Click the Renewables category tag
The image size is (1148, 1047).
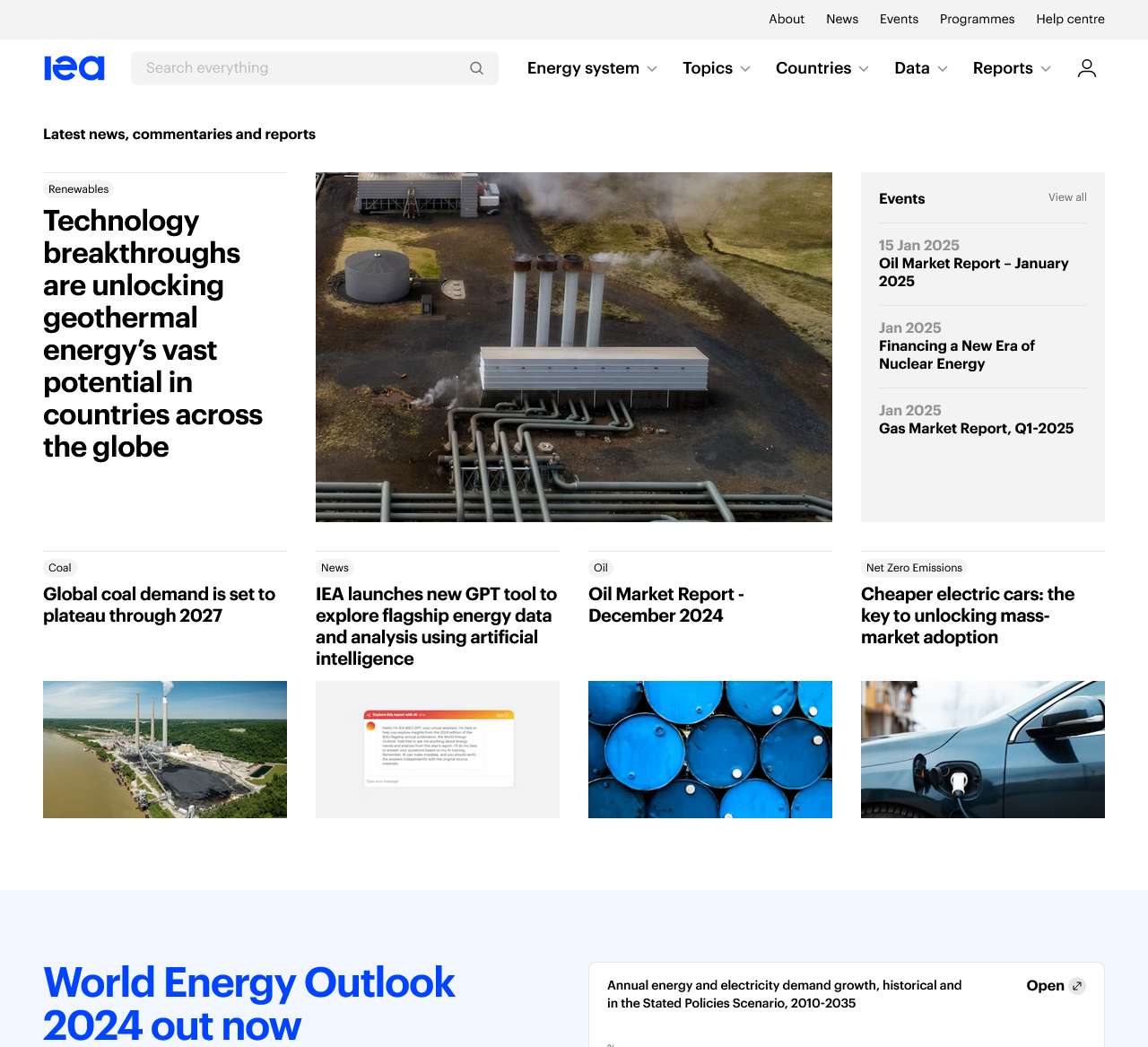pyautogui.click(x=78, y=189)
